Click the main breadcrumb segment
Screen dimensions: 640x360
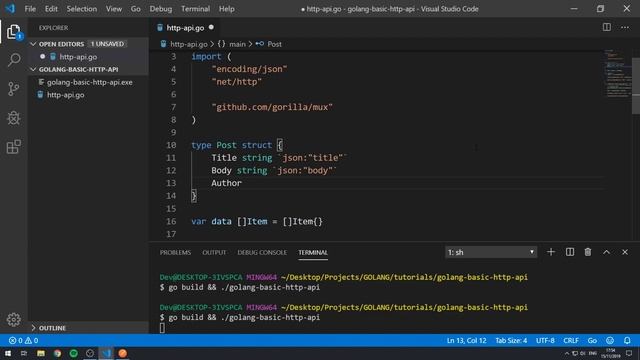tap(237, 44)
